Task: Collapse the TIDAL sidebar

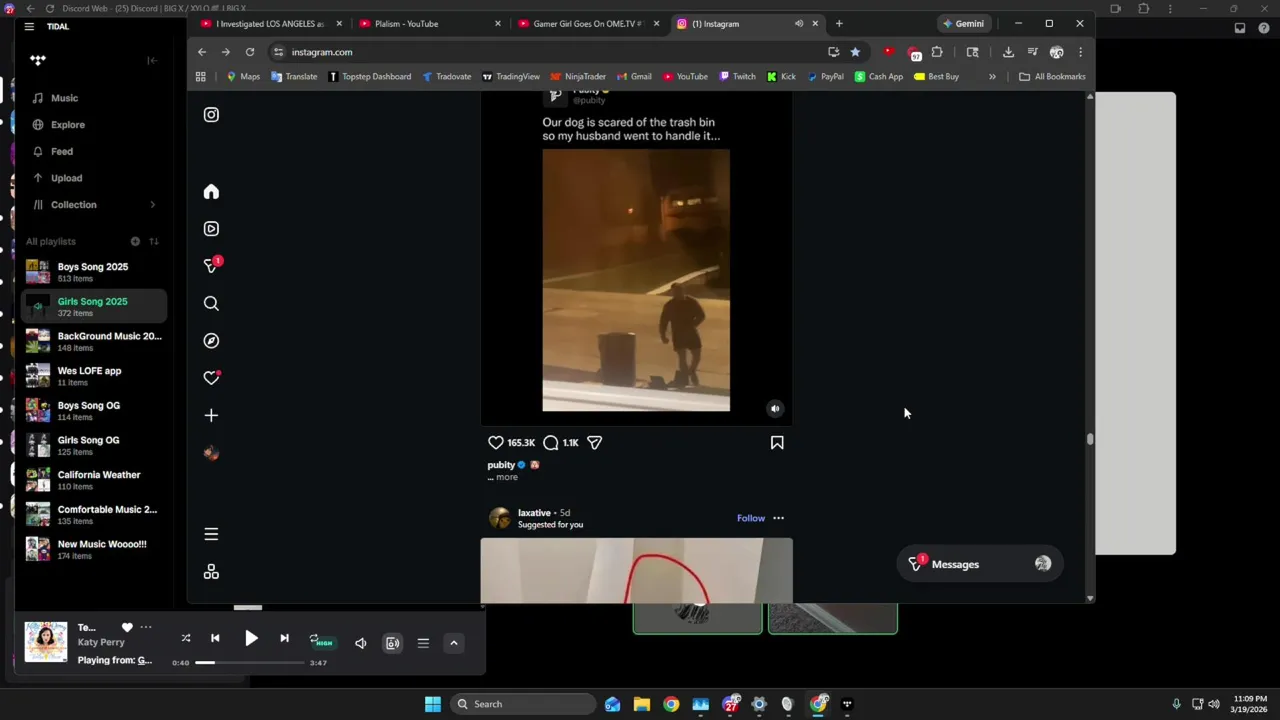Action: click(152, 60)
